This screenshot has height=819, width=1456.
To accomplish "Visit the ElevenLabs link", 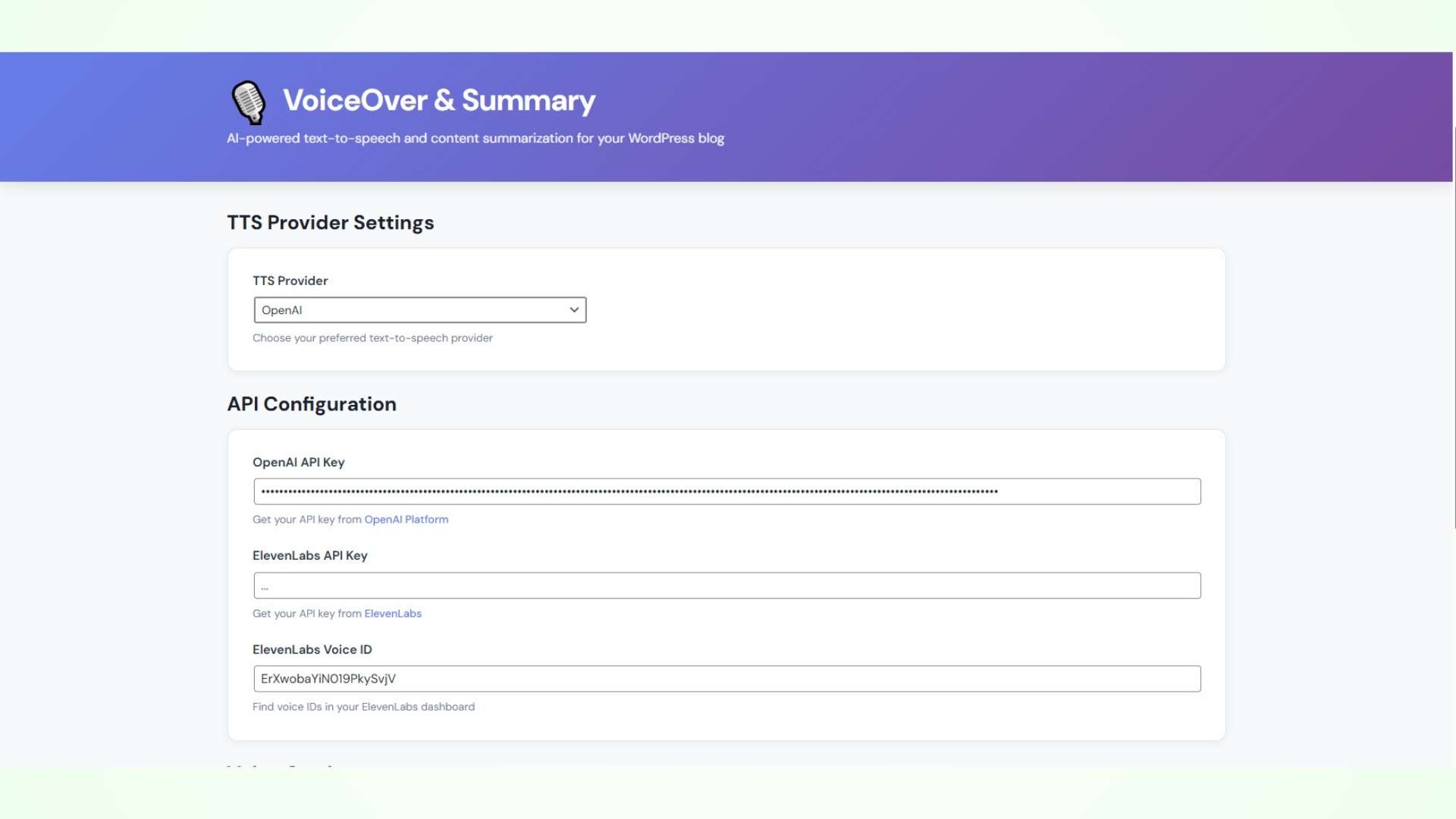I will point(392,613).
